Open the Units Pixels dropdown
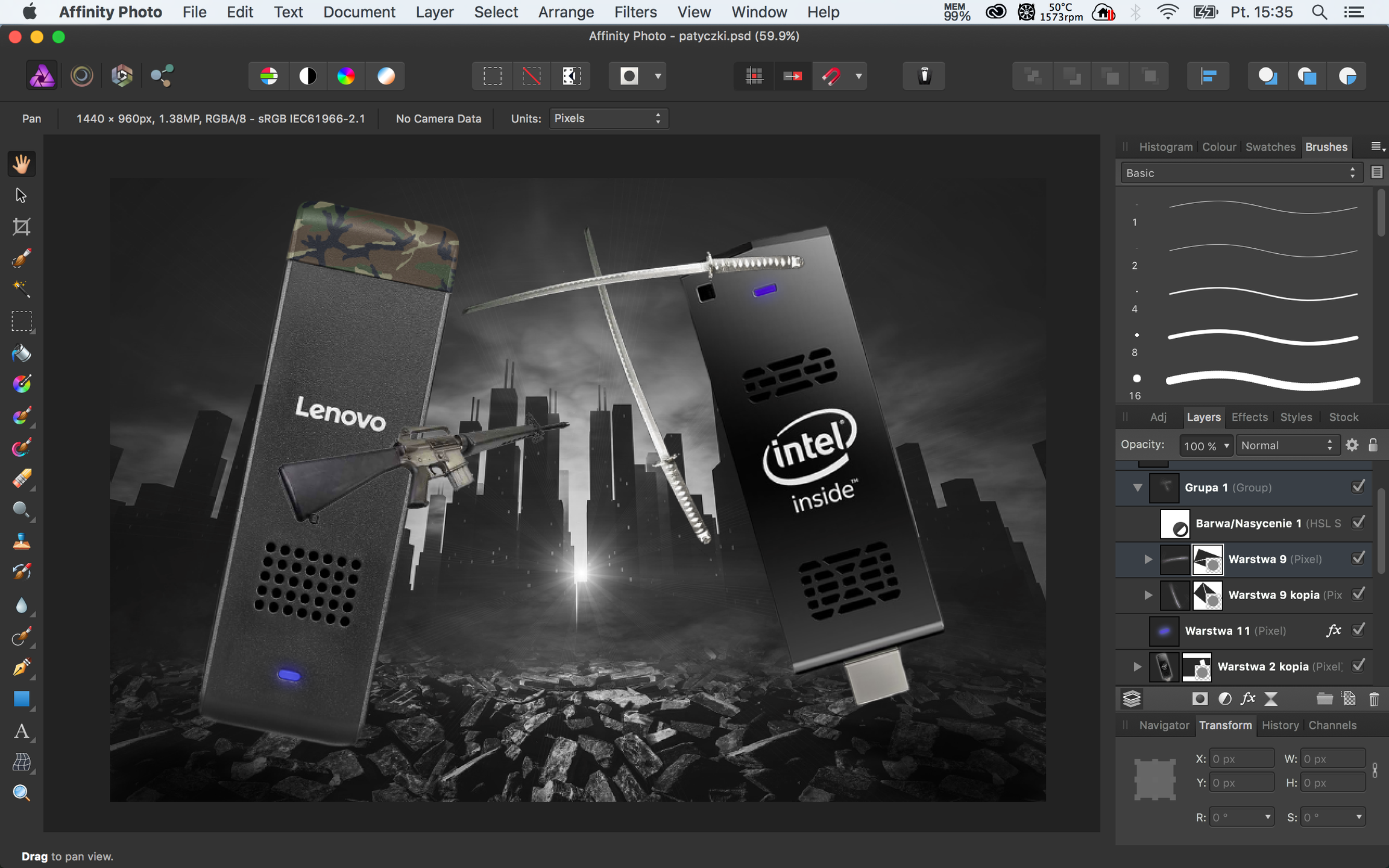Image resolution: width=1389 pixels, height=868 pixels. coord(608,118)
